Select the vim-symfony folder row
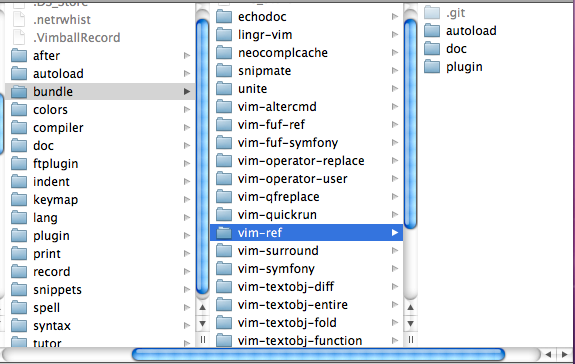Screen dimensions: 575x364 coord(307,269)
